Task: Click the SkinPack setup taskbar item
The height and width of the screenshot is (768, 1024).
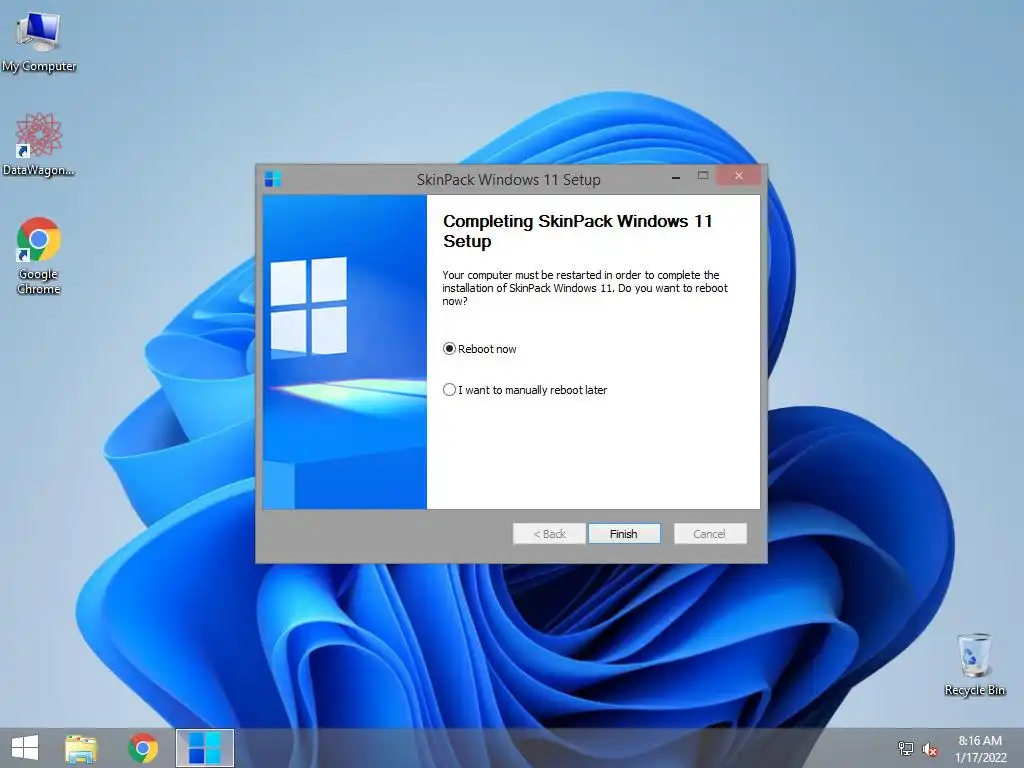Action: (204, 748)
